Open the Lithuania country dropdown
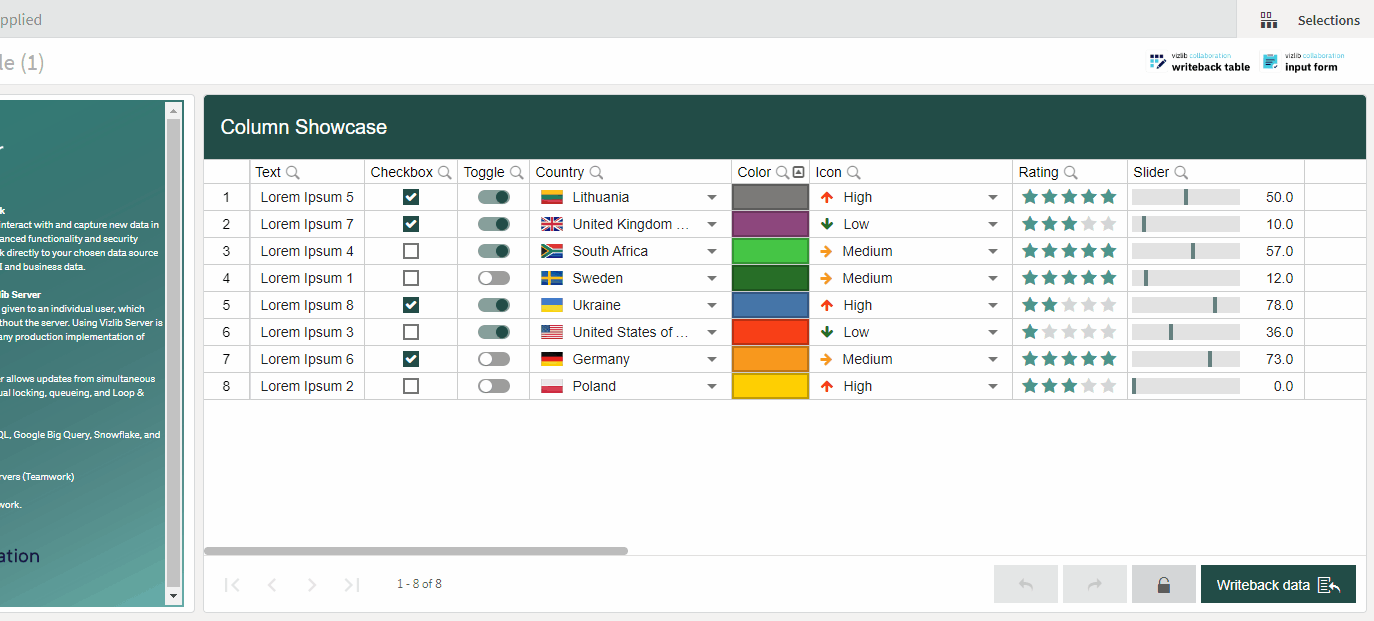1374x621 pixels. click(x=712, y=198)
